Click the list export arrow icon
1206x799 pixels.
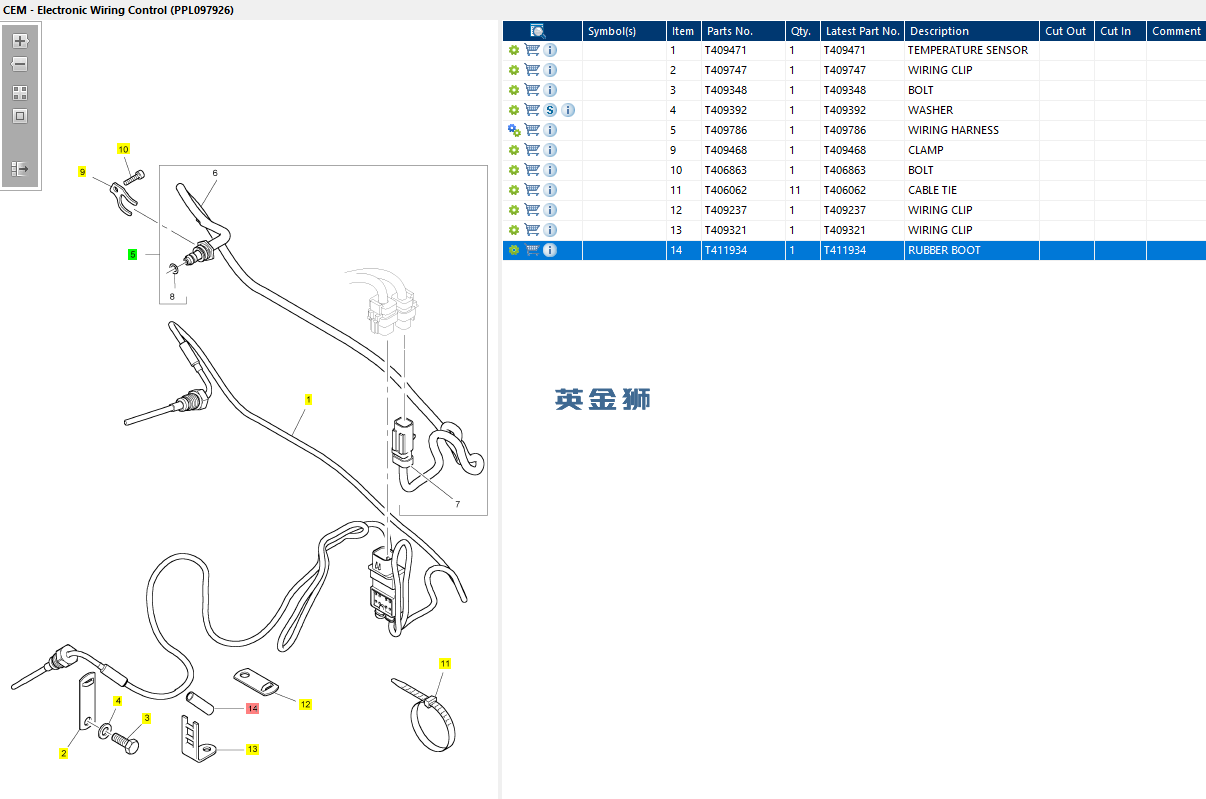[20, 169]
